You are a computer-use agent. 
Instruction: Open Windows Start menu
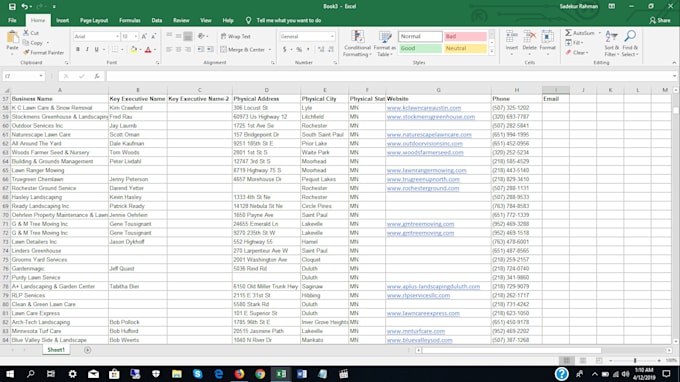(10, 374)
